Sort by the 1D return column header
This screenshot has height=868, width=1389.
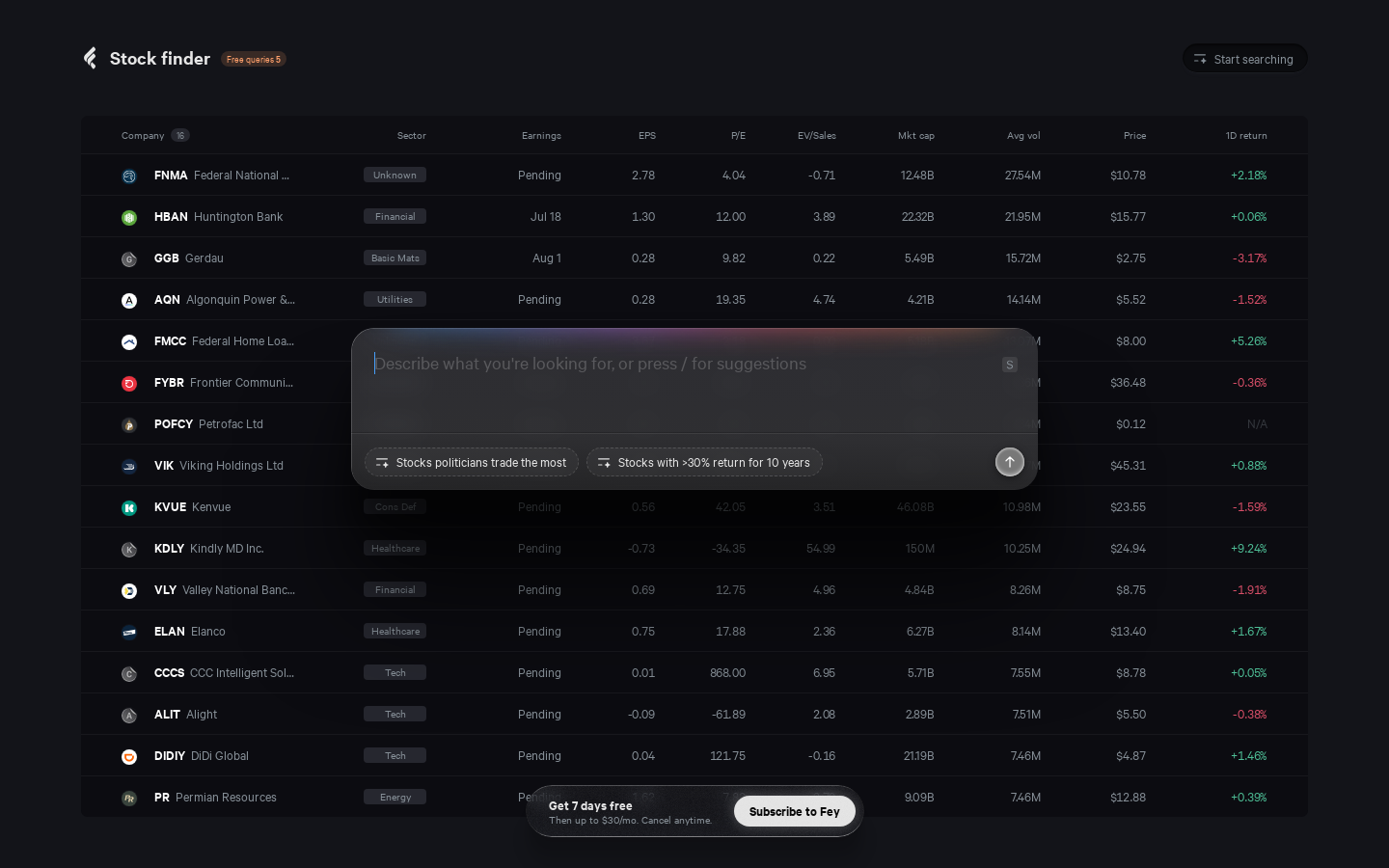[1246, 136]
